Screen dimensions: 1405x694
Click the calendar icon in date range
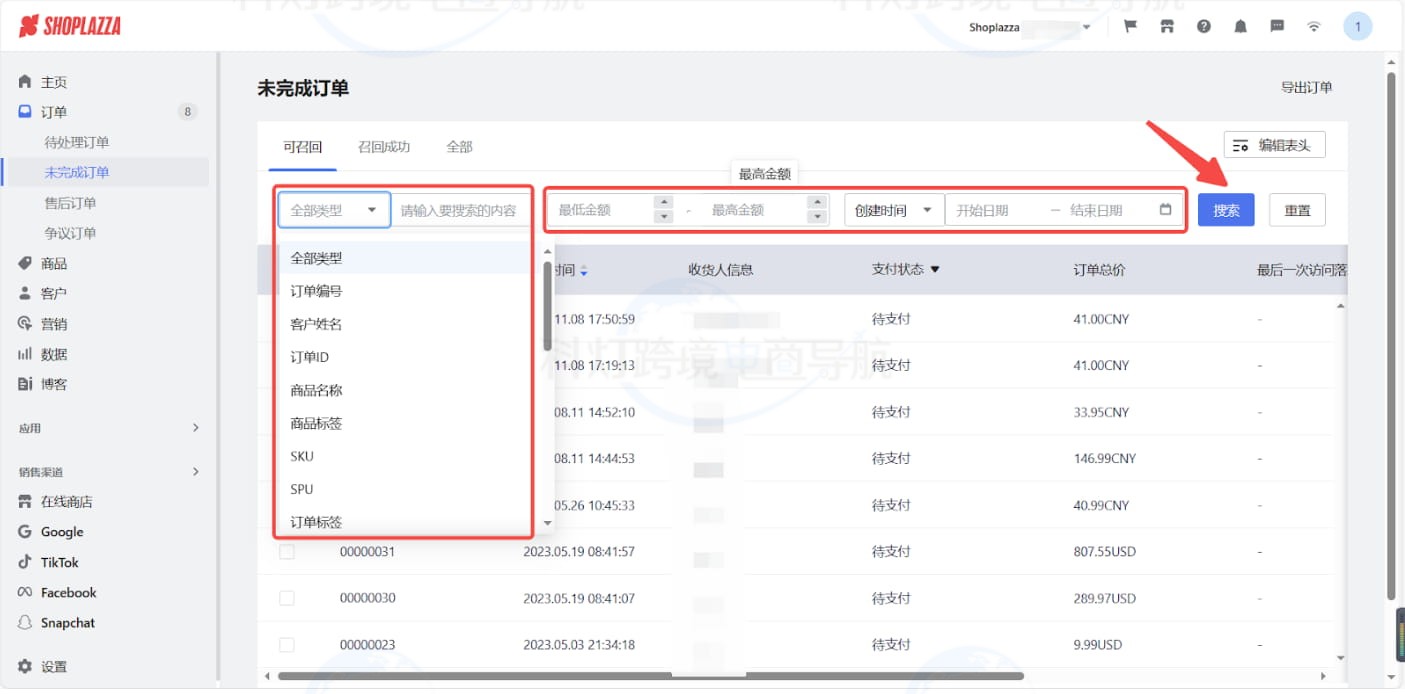tap(1165, 210)
